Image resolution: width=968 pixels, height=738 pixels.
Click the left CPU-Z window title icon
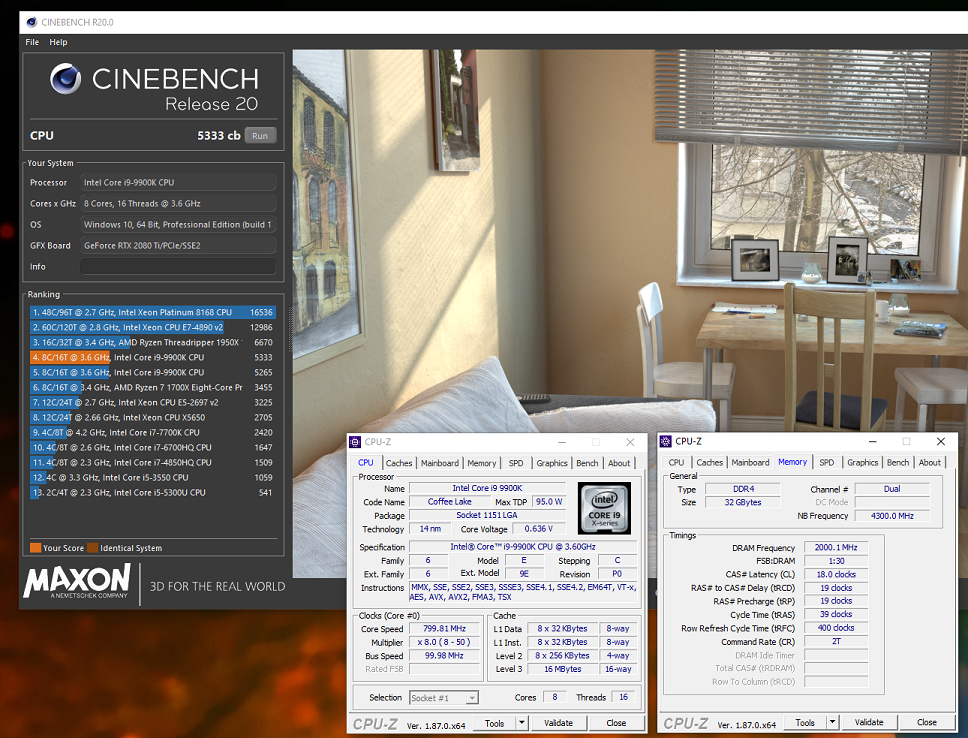pos(355,442)
